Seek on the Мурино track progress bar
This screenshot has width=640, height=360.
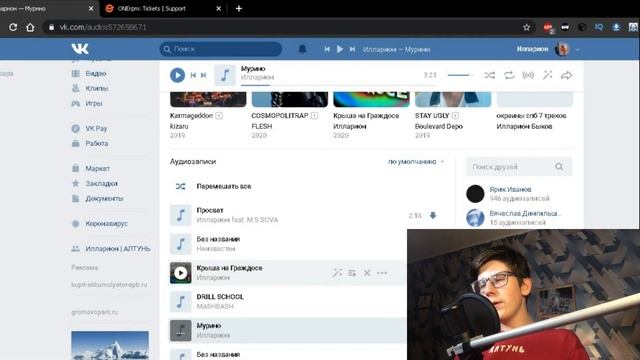click(x=339, y=85)
